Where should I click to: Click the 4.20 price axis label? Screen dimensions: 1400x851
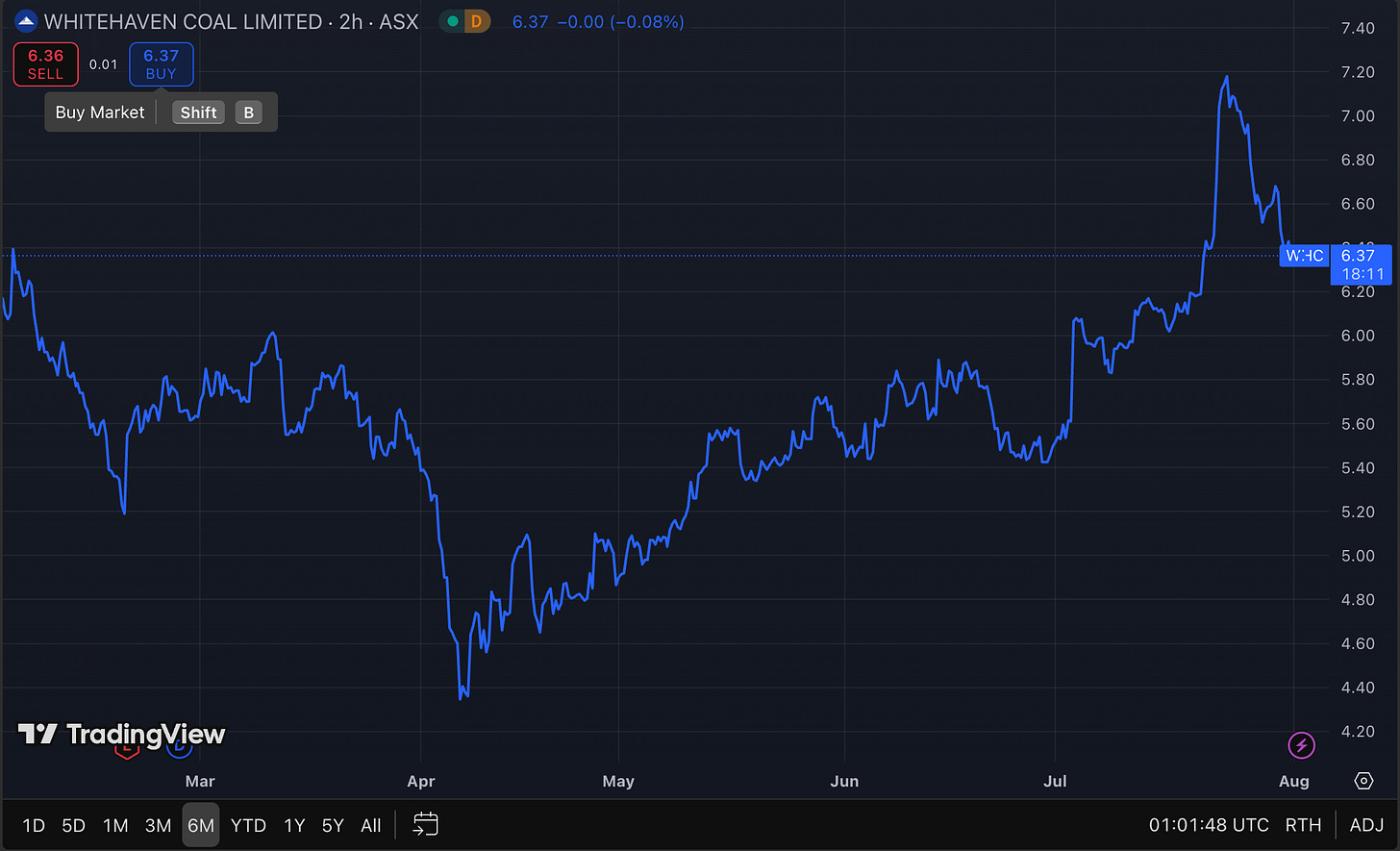[x=1358, y=732]
